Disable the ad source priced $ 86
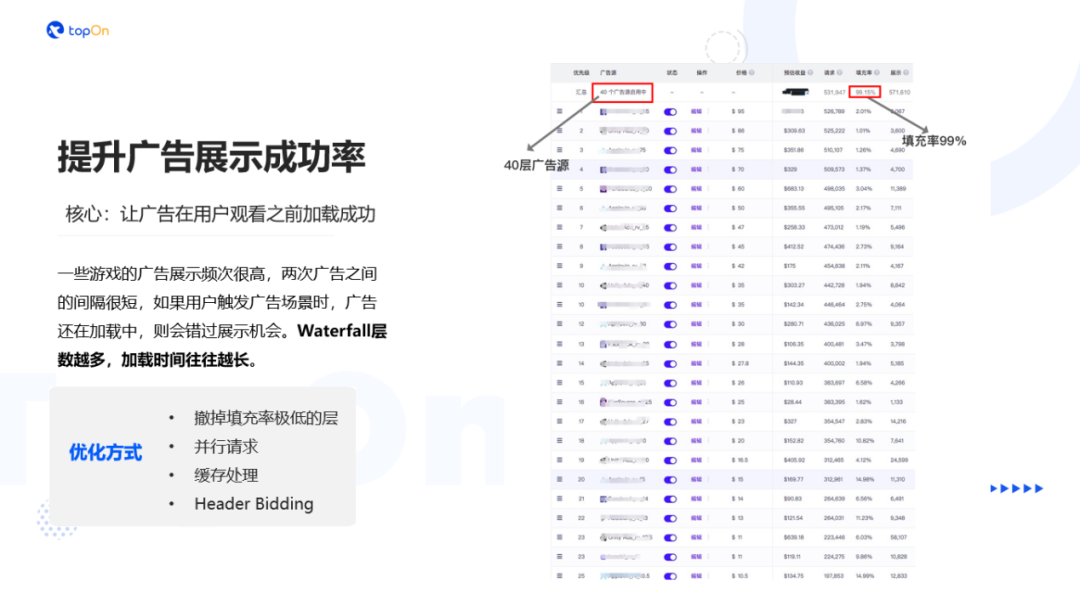1080x606 pixels. [x=670, y=131]
